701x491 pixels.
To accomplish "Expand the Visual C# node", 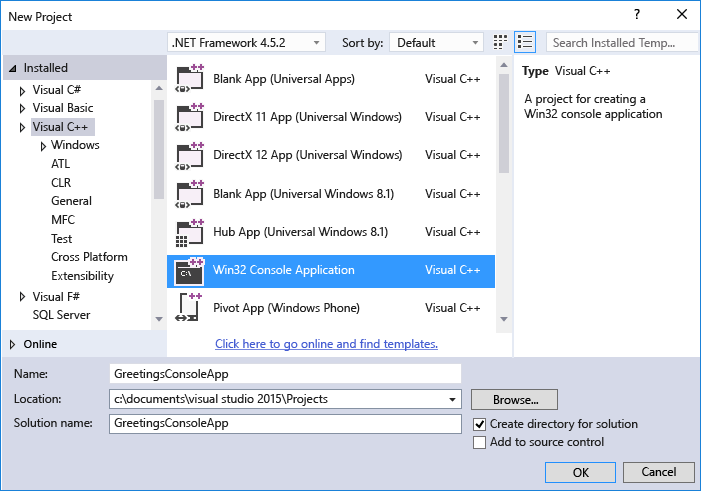I will 22,91.
